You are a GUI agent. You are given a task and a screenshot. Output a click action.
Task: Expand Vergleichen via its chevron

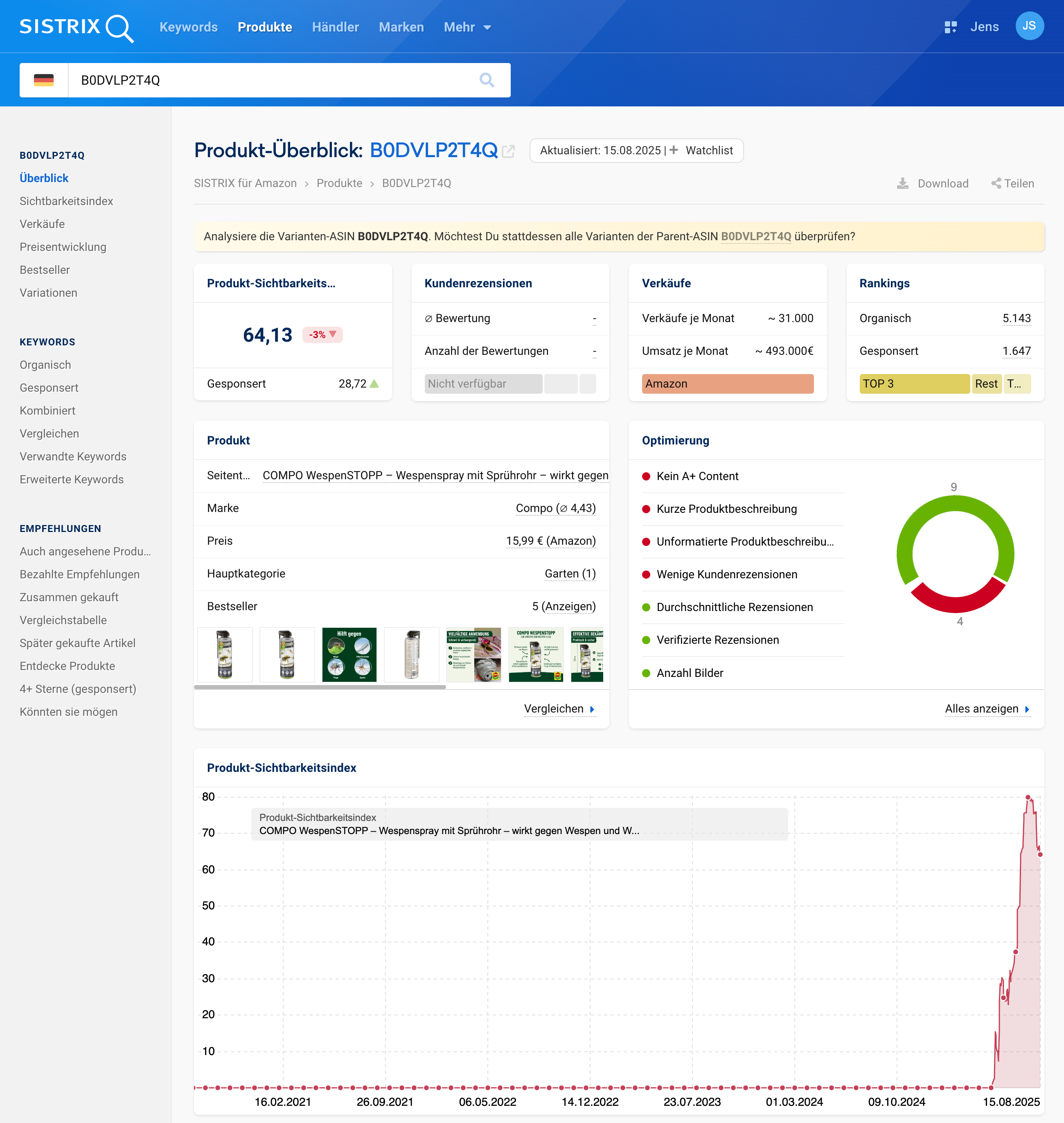click(592, 709)
